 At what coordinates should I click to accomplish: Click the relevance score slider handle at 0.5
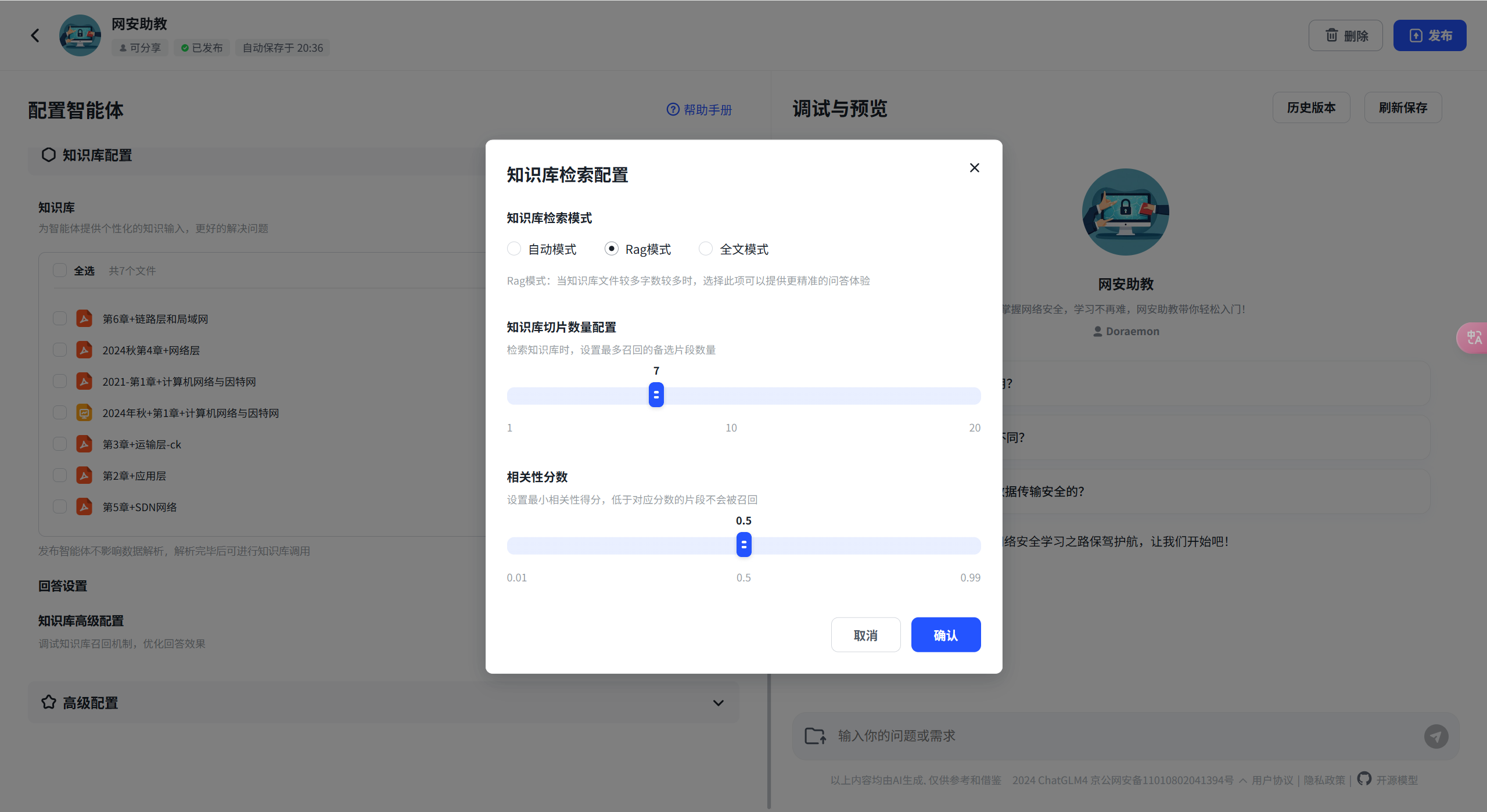pos(744,545)
